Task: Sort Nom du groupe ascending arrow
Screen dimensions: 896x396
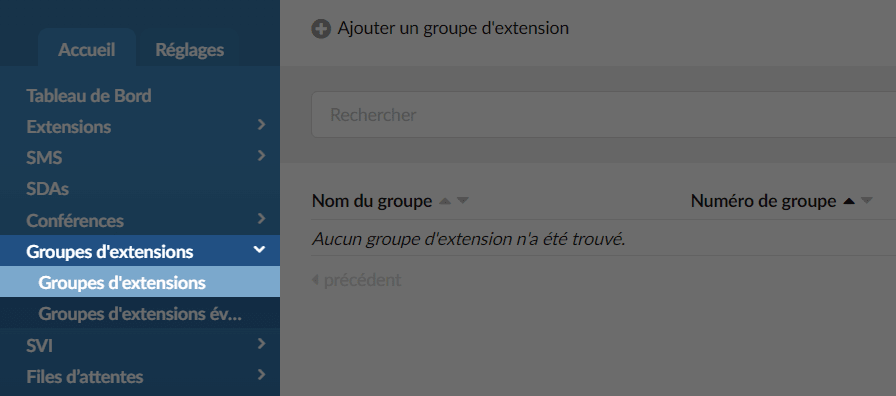Action: (445, 201)
